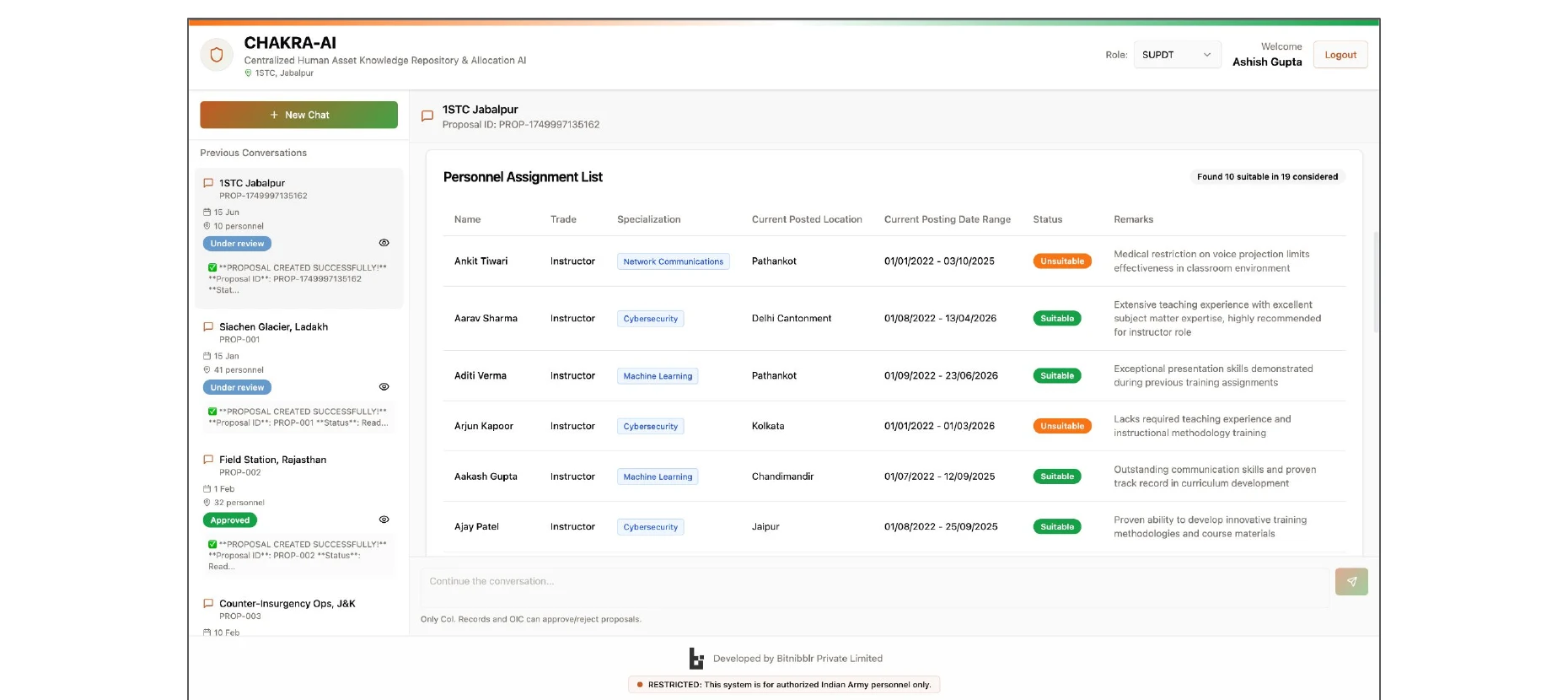The image size is (1568, 700).
Task: Click the personnel icon next to 32 personnel
Action: tap(207, 503)
